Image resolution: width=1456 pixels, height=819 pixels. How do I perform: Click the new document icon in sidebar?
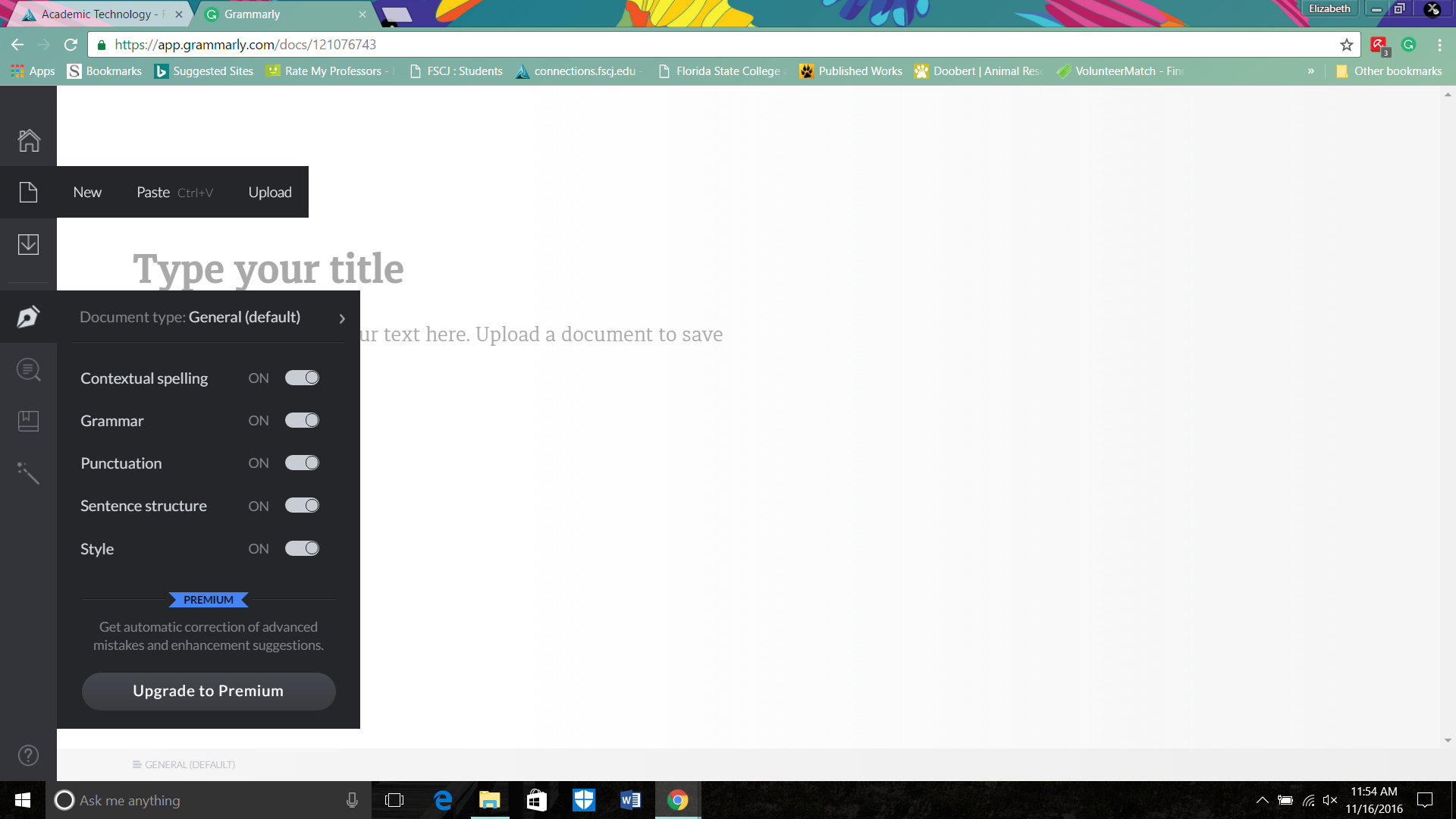tap(28, 192)
